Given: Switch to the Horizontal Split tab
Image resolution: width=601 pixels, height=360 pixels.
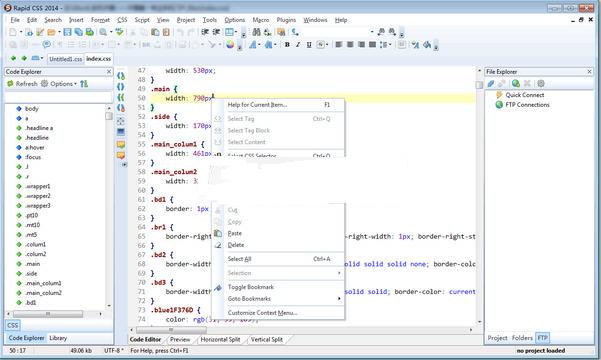Looking at the screenshot, I should click(220, 339).
